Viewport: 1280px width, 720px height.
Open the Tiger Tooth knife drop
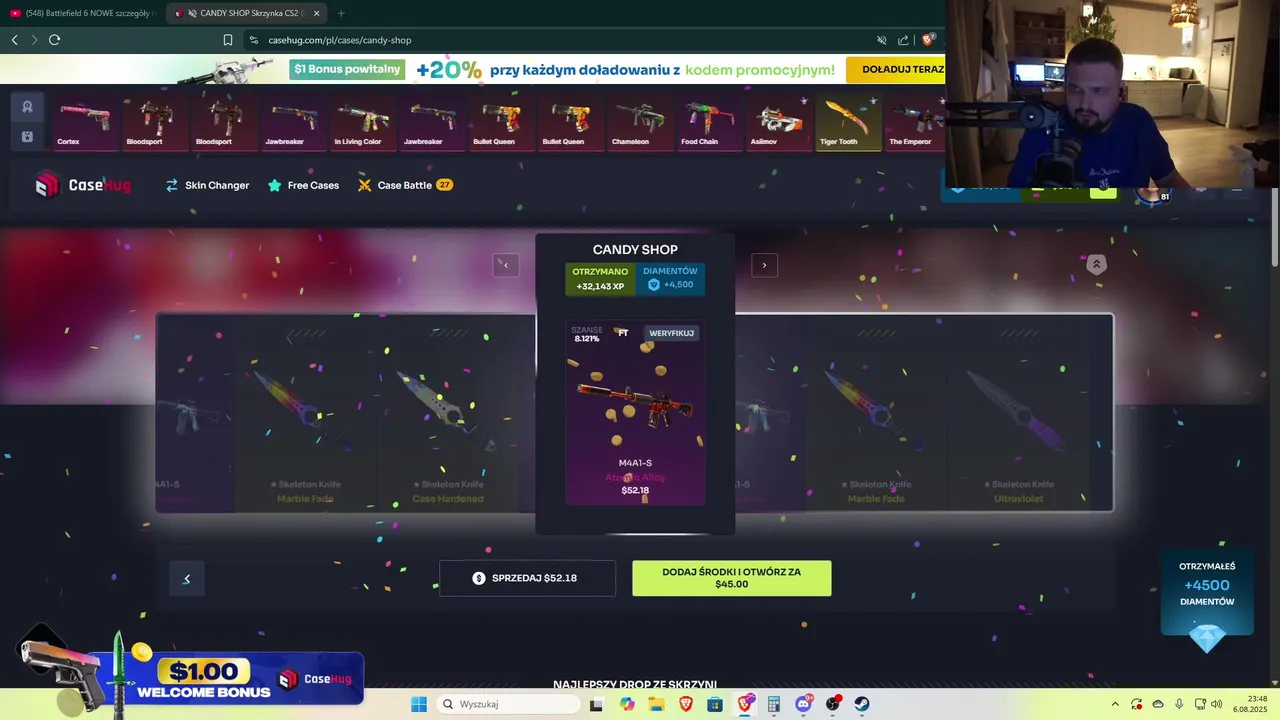[848, 122]
